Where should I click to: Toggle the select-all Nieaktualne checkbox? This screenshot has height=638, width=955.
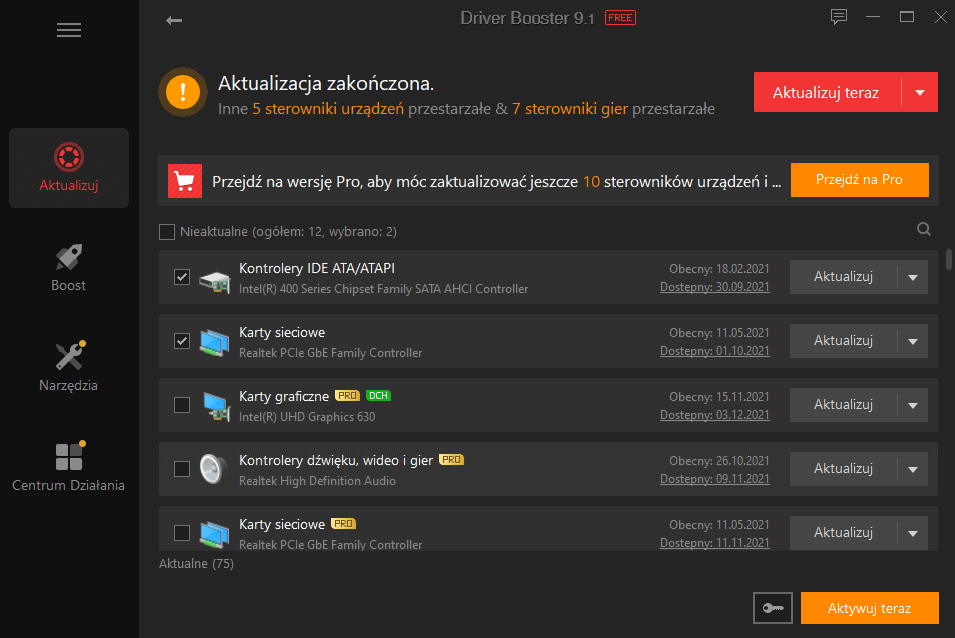167,232
